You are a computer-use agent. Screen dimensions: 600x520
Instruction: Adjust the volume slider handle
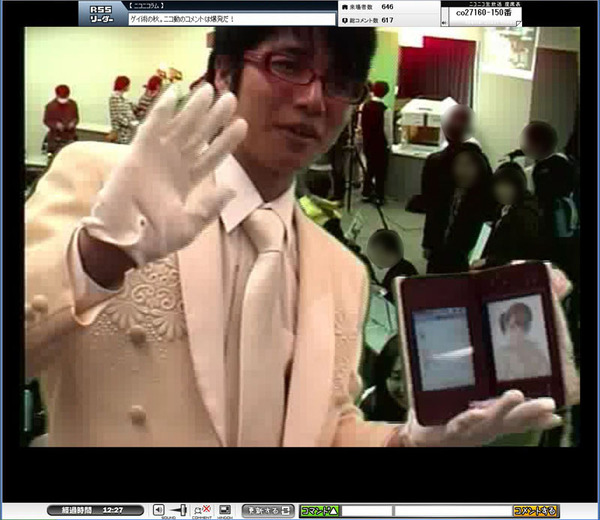(182, 510)
